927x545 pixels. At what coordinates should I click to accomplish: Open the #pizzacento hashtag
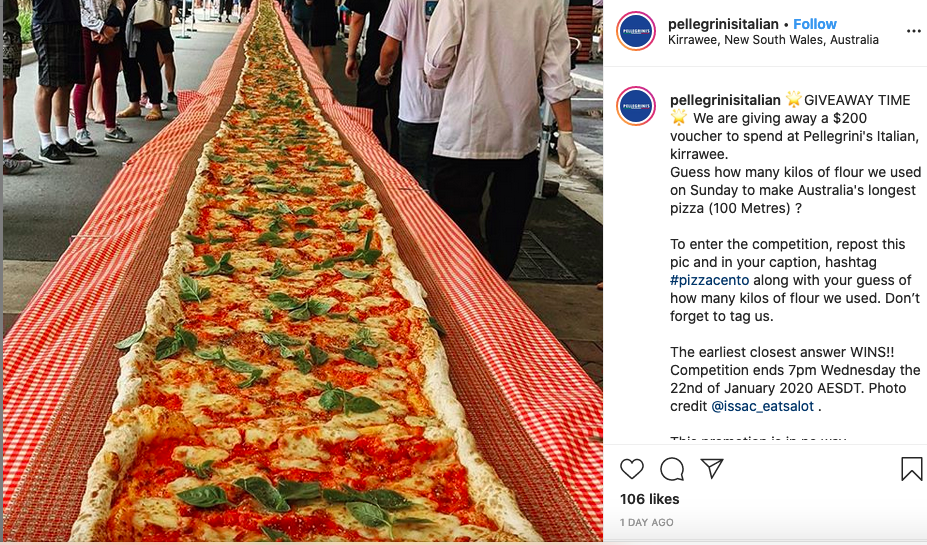709,280
